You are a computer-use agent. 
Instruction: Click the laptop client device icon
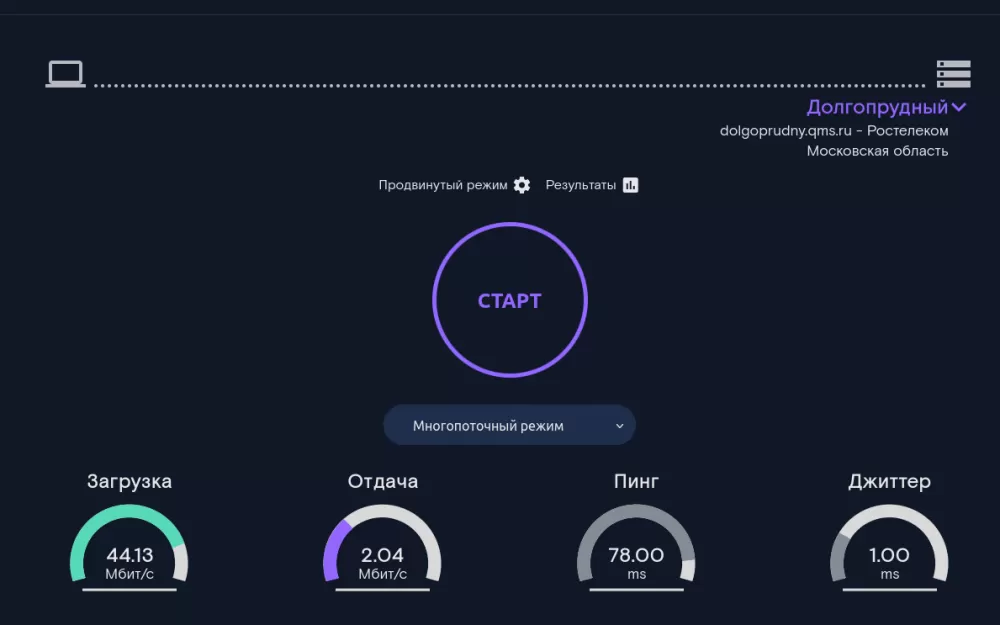point(66,74)
